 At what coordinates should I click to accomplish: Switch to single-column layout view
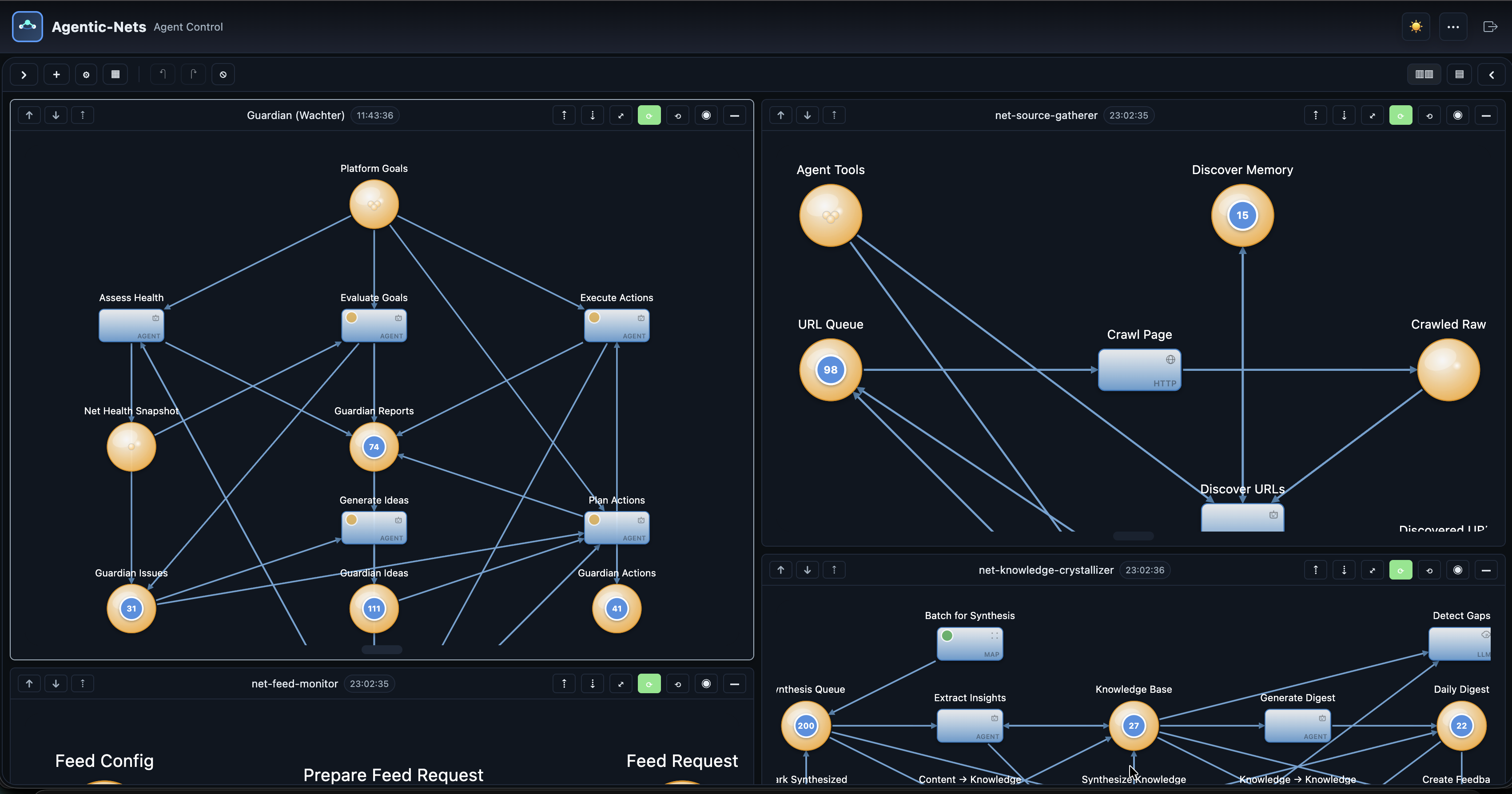[x=1460, y=74]
